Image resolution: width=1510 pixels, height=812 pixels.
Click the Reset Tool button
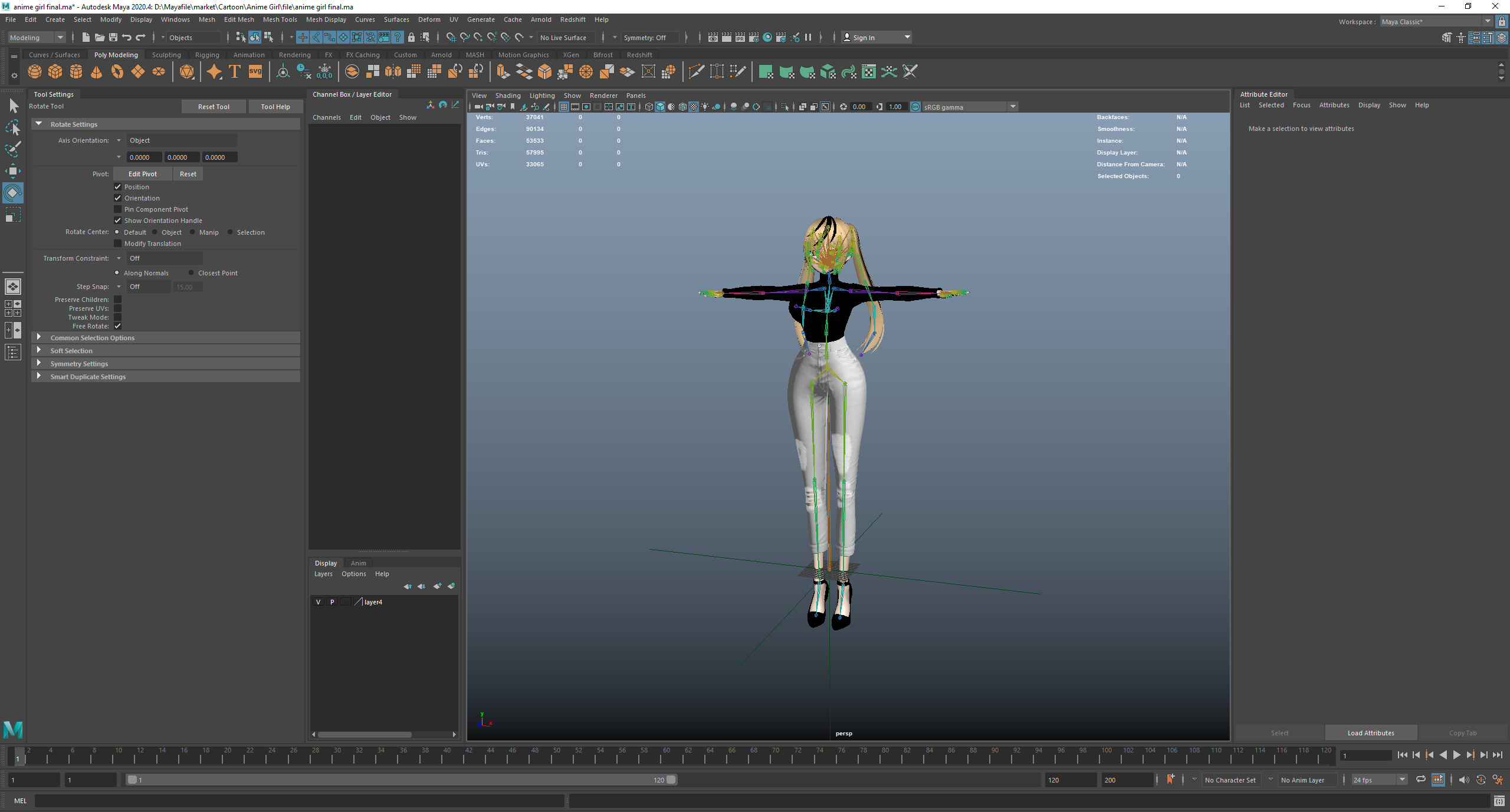pyautogui.click(x=214, y=107)
